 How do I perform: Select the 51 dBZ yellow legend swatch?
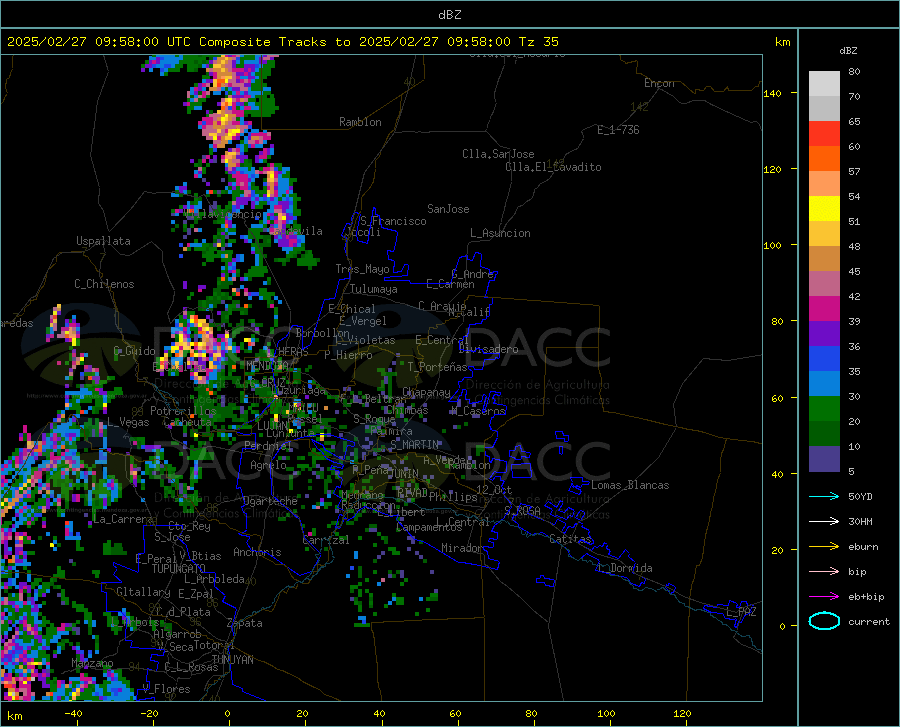click(x=824, y=209)
